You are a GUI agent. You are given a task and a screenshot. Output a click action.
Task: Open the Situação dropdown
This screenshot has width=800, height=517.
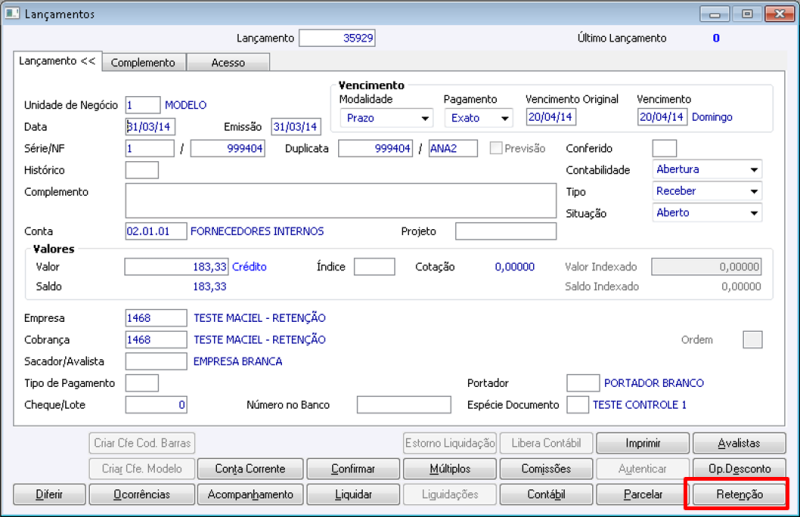[x=707, y=213]
